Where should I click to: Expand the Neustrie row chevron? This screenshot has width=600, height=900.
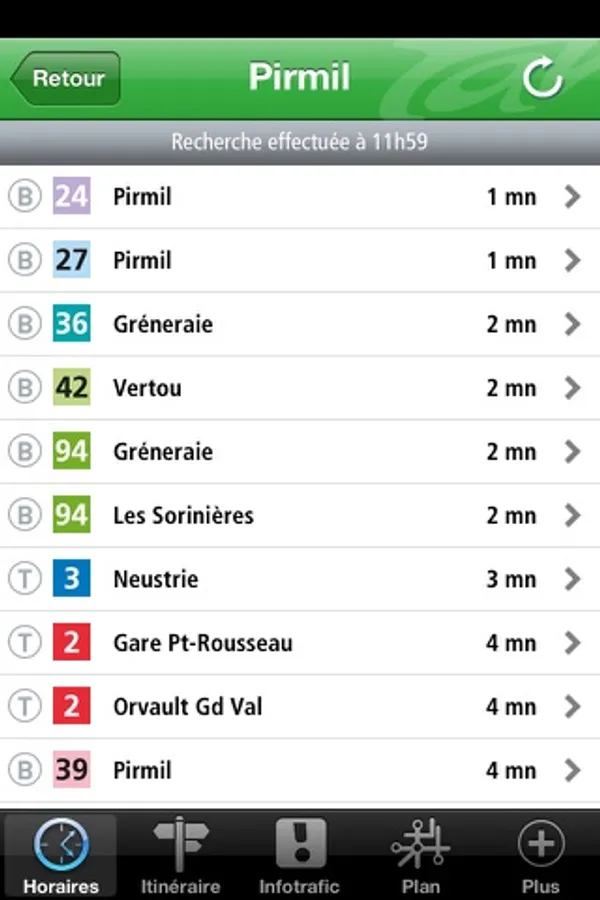click(x=572, y=579)
